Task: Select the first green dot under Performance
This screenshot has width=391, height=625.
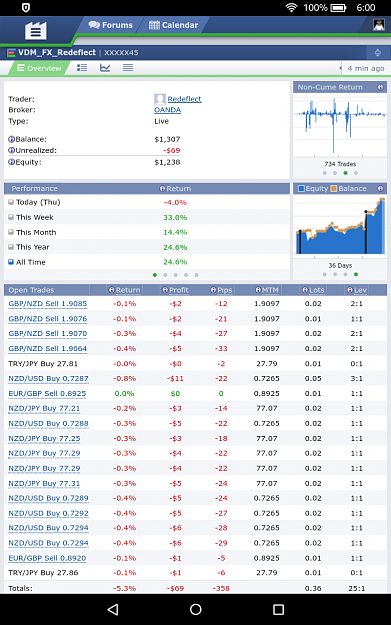Action: [155, 275]
